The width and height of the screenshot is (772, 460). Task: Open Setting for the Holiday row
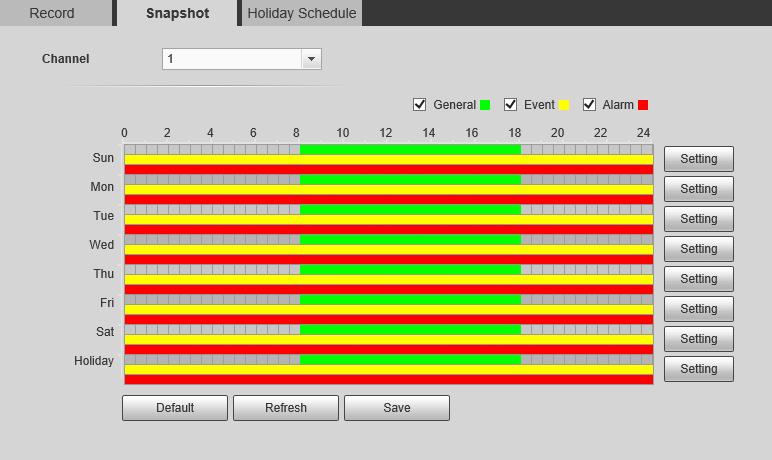(699, 369)
